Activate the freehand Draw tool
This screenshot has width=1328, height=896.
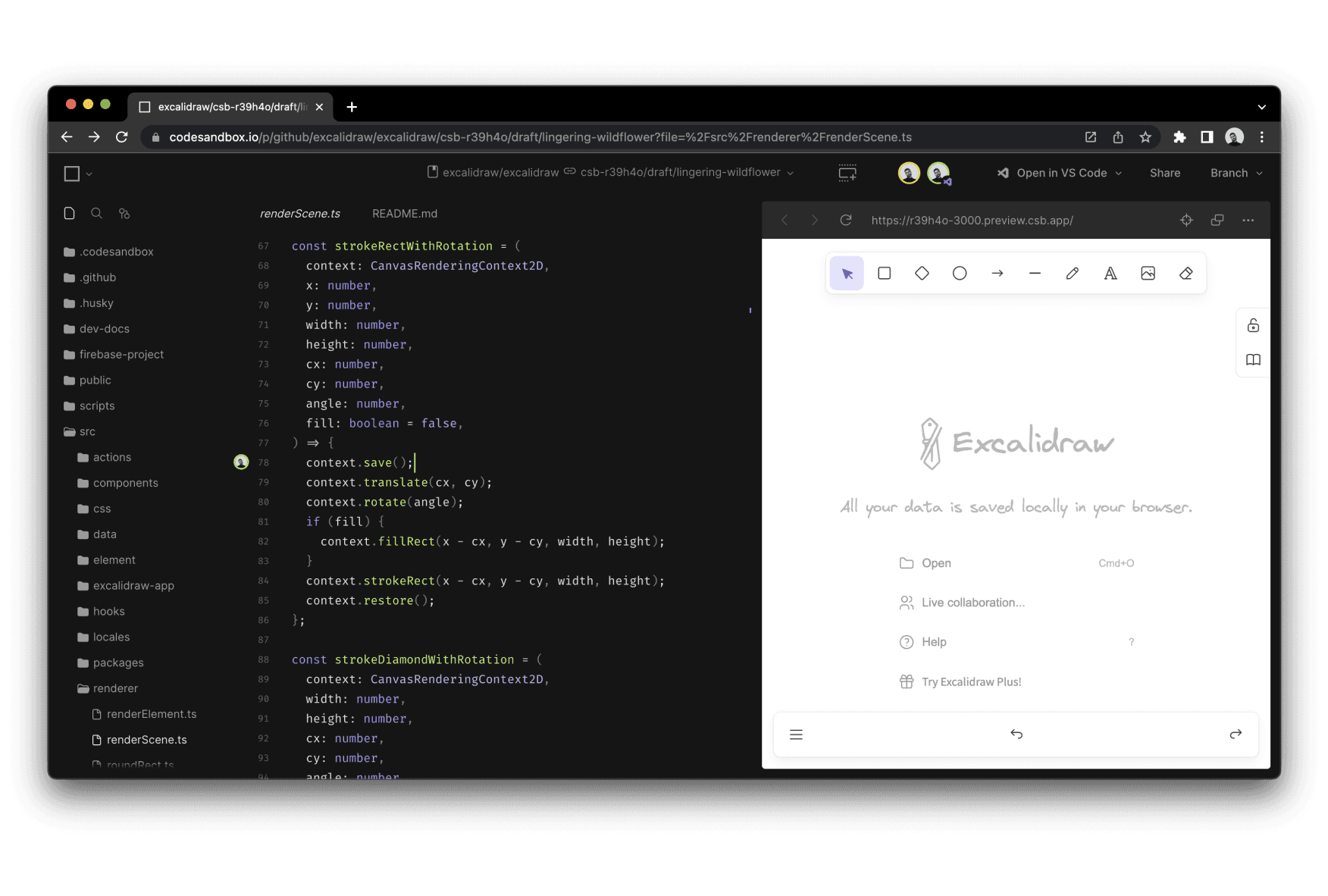tap(1073, 273)
